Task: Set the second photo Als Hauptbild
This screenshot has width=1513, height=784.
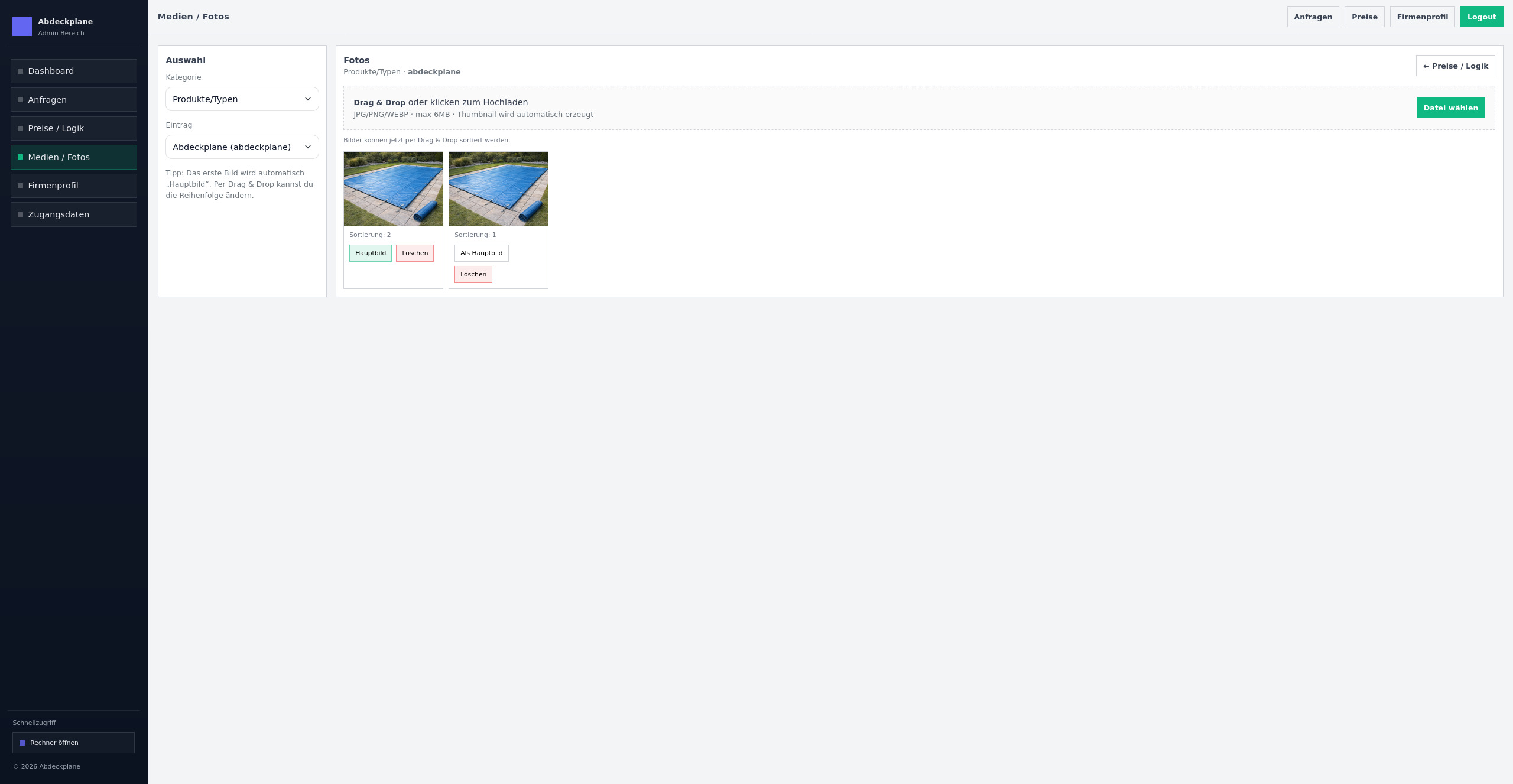Action: pos(481,253)
